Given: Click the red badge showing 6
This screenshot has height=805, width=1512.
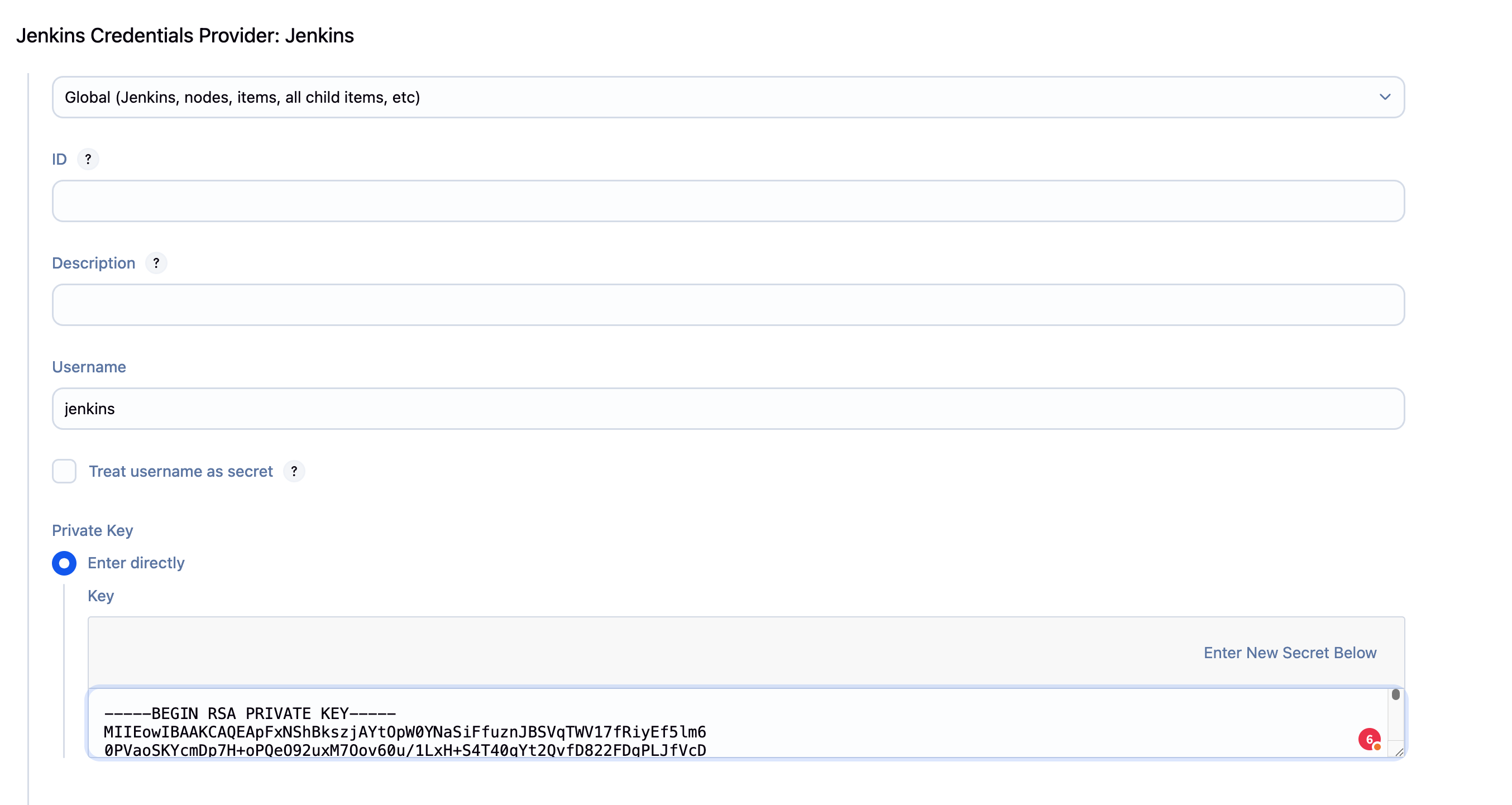Looking at the screenshot, I should tap(1369, 739).
